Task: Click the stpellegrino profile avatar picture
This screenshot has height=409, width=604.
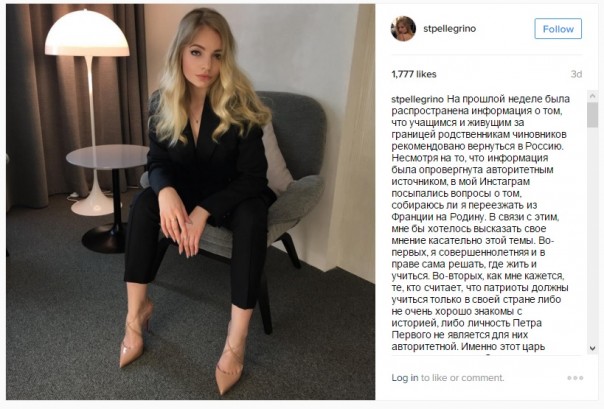Action: click(403, 28)
